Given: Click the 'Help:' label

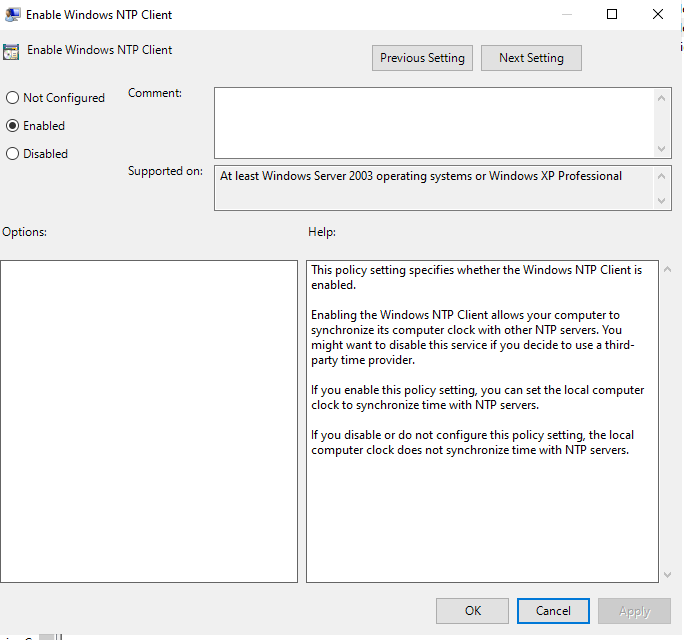Looking at the screenshot, I should click(x=322, y=232).
